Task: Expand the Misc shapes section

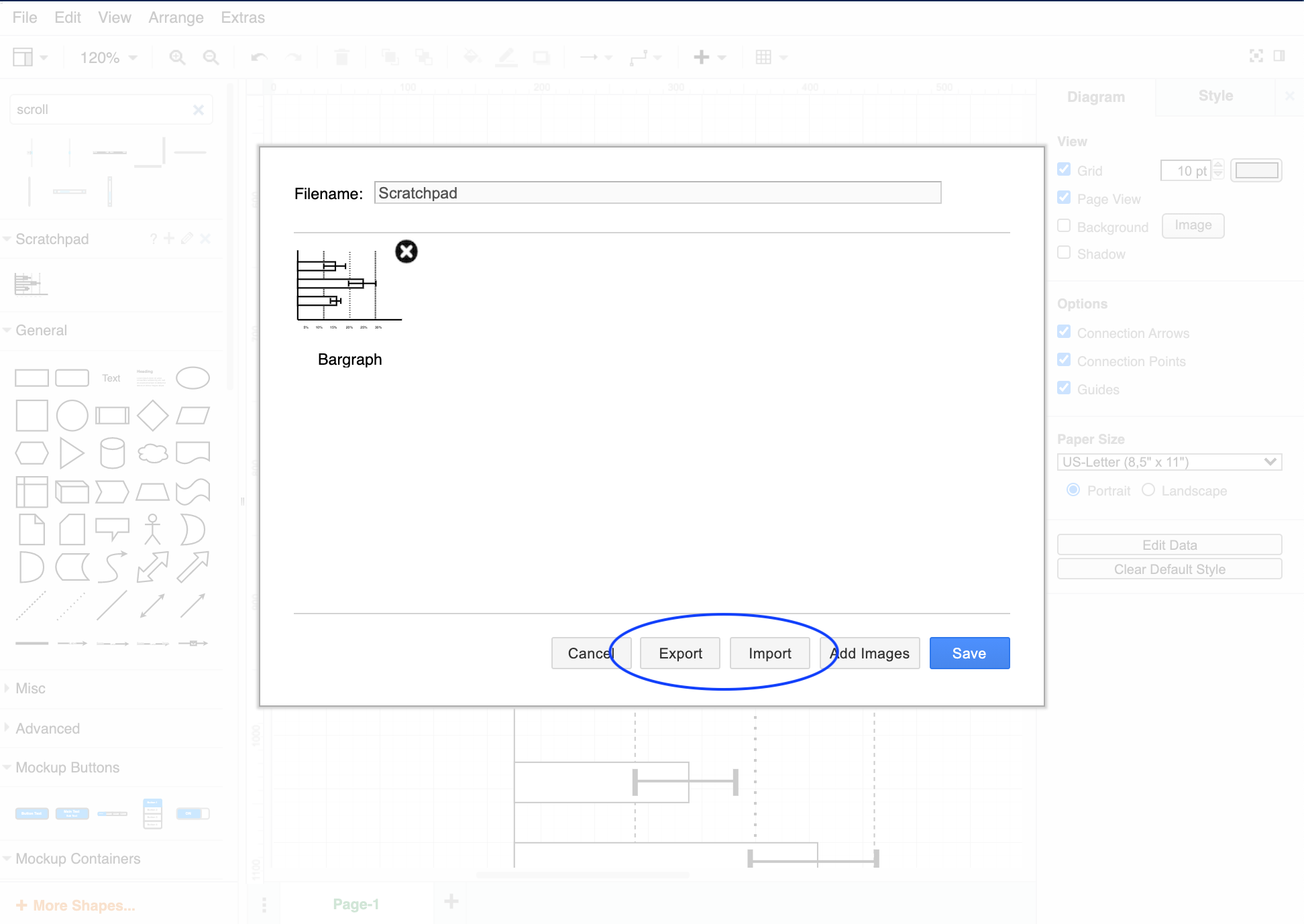Action: [x=30, y=689]
